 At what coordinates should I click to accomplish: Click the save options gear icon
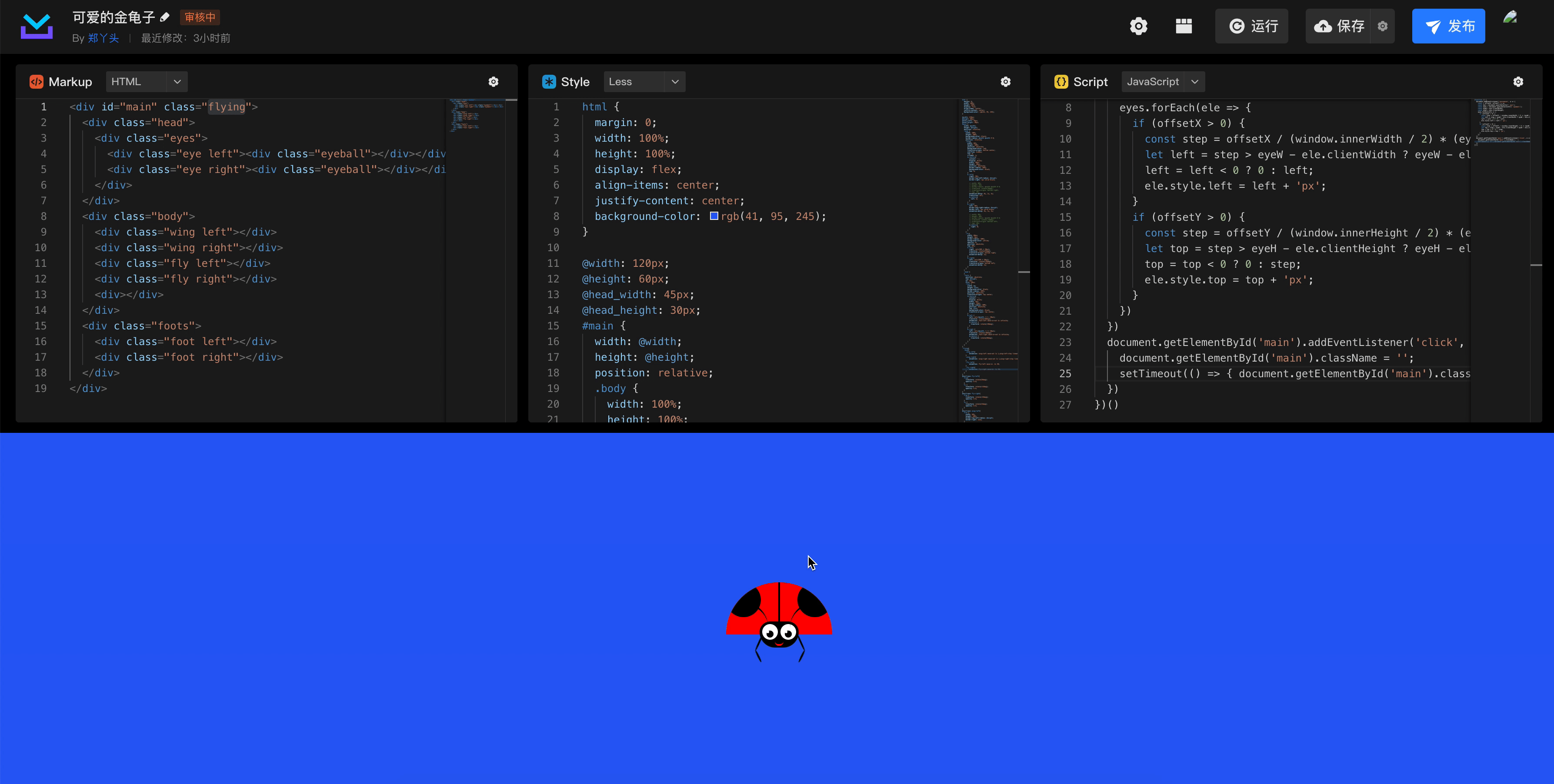pyautogui.click(x=1383, y=26)
